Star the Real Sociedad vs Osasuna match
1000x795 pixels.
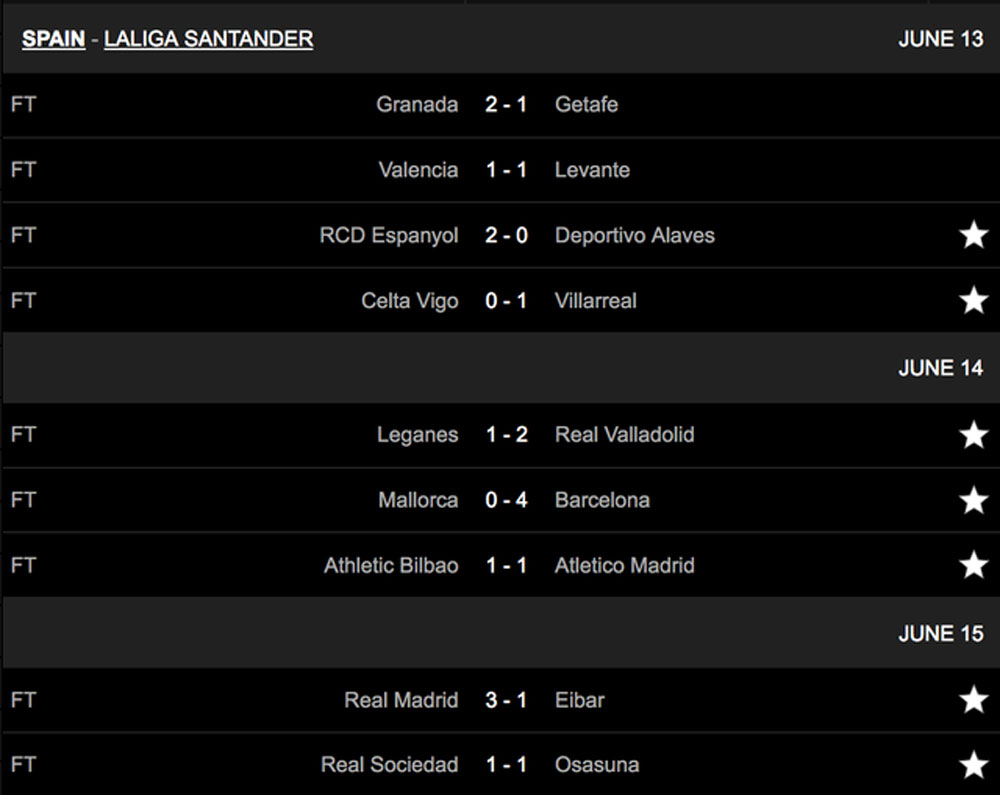(x=973, y=764)
